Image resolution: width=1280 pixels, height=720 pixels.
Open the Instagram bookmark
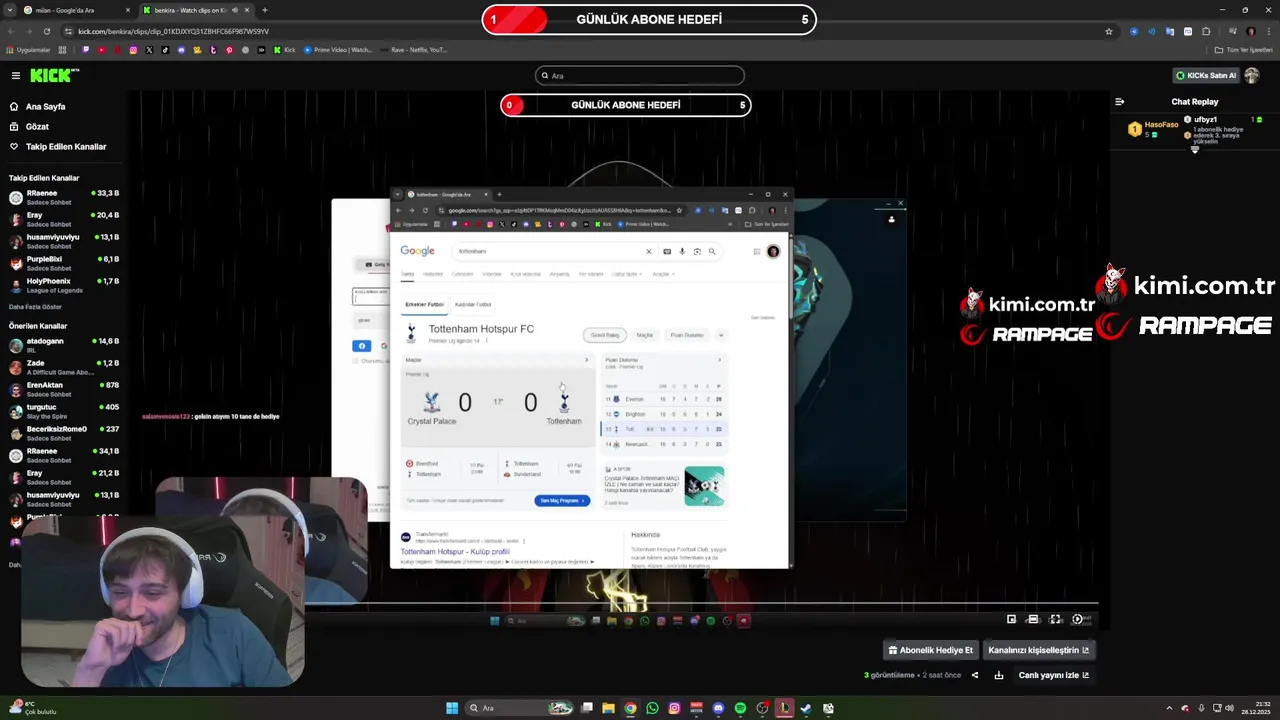pos(133,50)
